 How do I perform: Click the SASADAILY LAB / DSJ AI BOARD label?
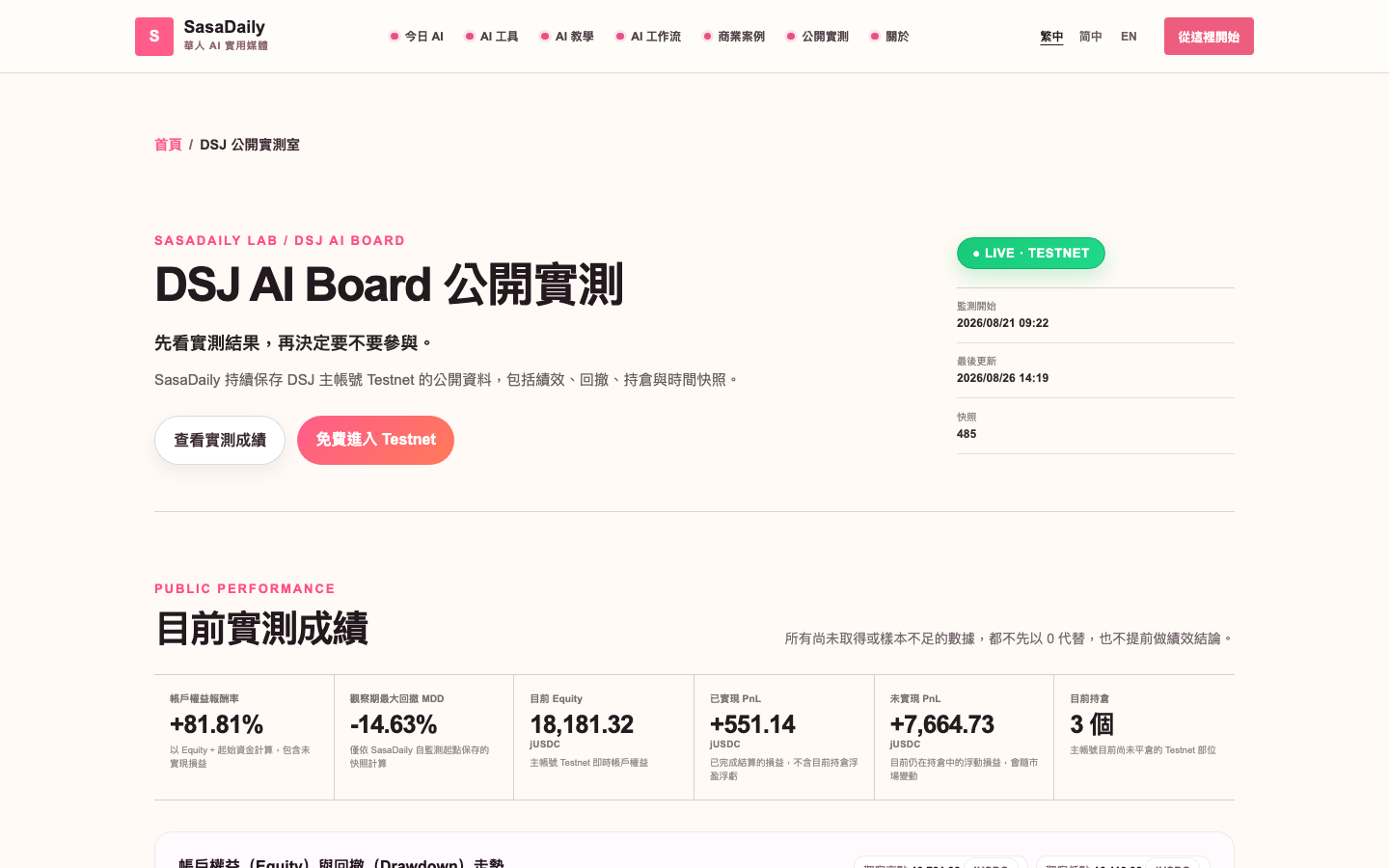[280, 241]
